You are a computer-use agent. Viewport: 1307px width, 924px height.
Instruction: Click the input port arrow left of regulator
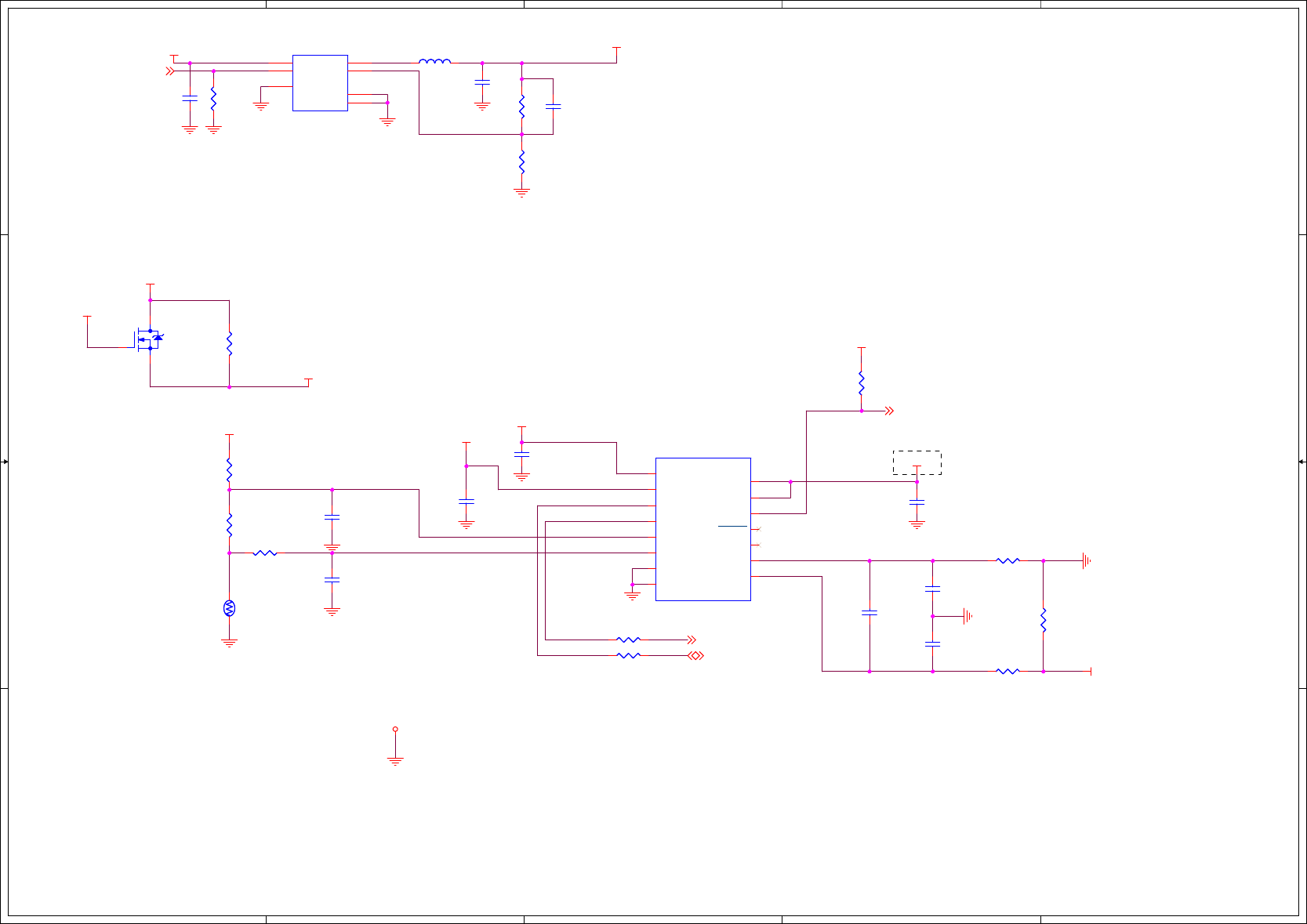click(170, 71)
